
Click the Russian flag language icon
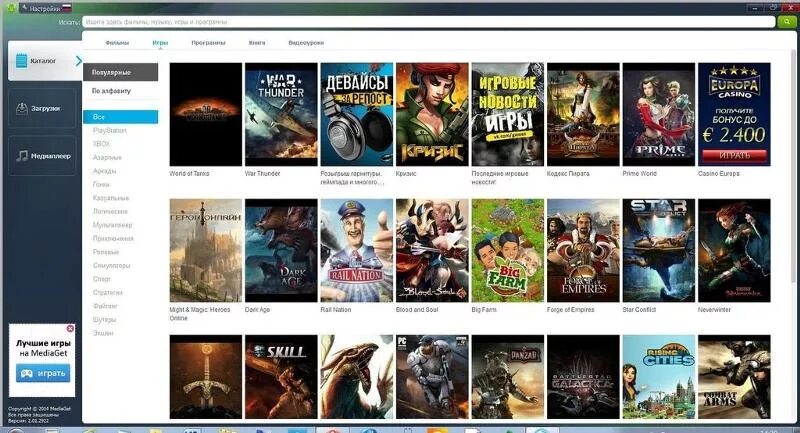67,8
